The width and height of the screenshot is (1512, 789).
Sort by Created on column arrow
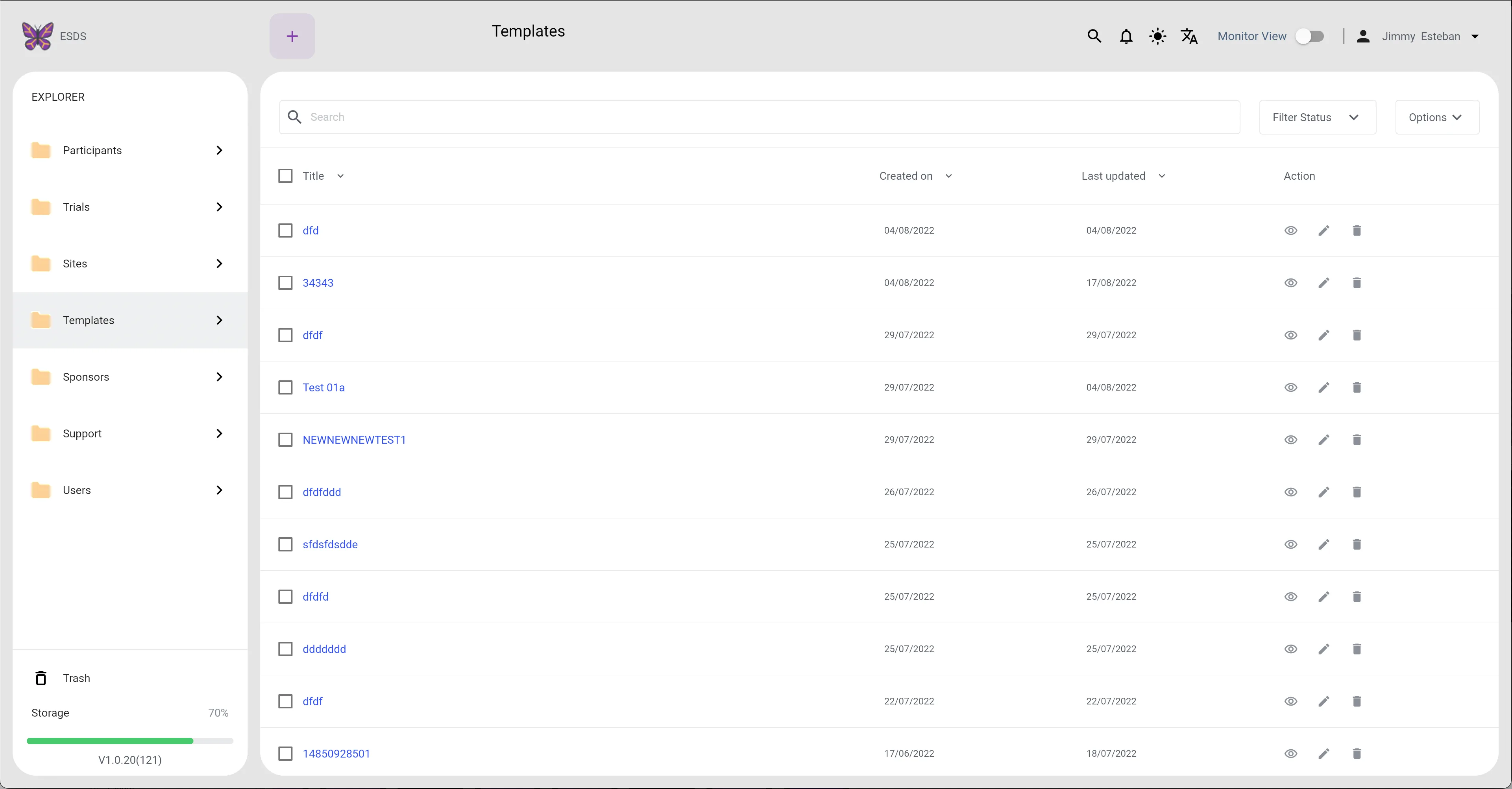click(x=948, y=176)
